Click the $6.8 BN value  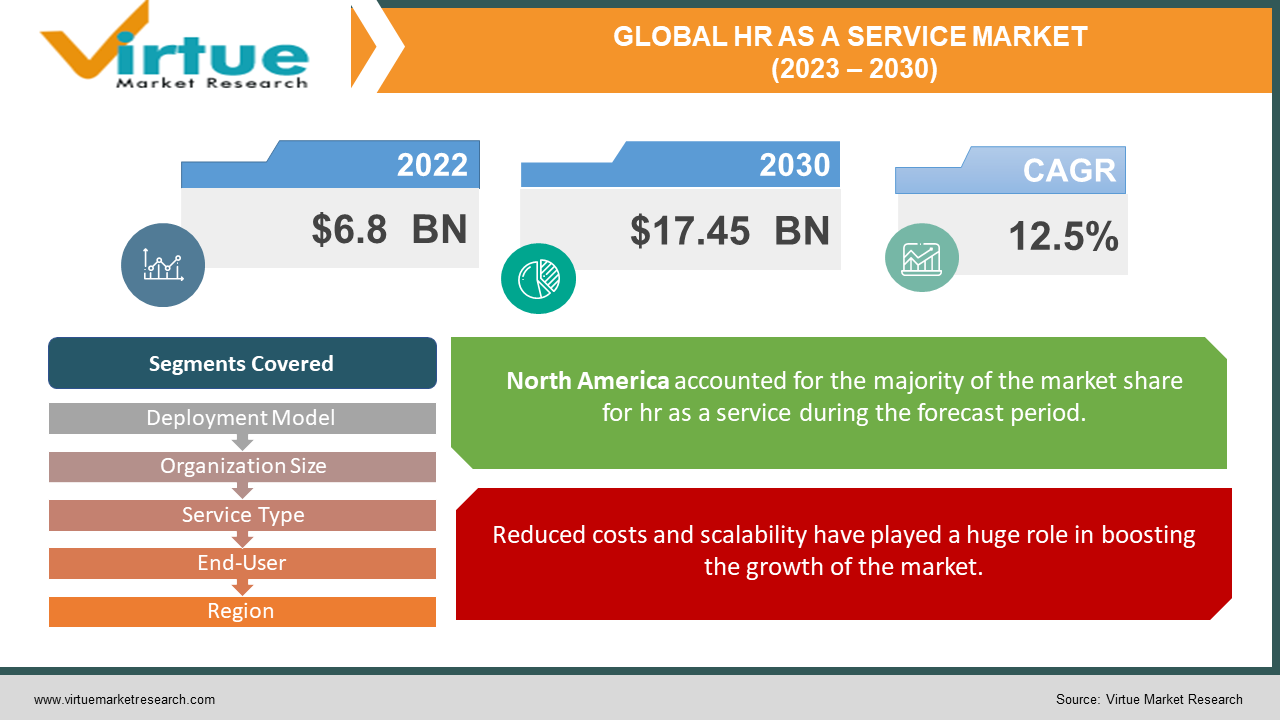[x=389, y=229]
